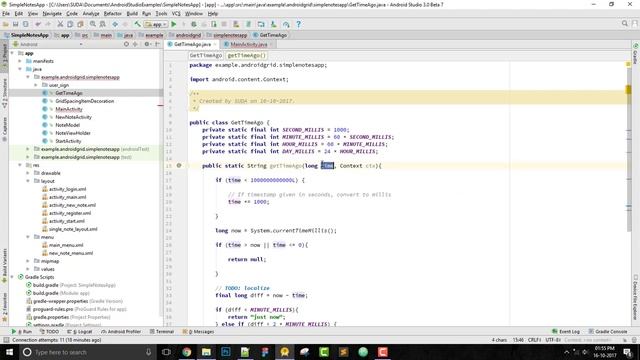Collapse the res folder node
The image size is (640, 360).
tap(20, 165)
